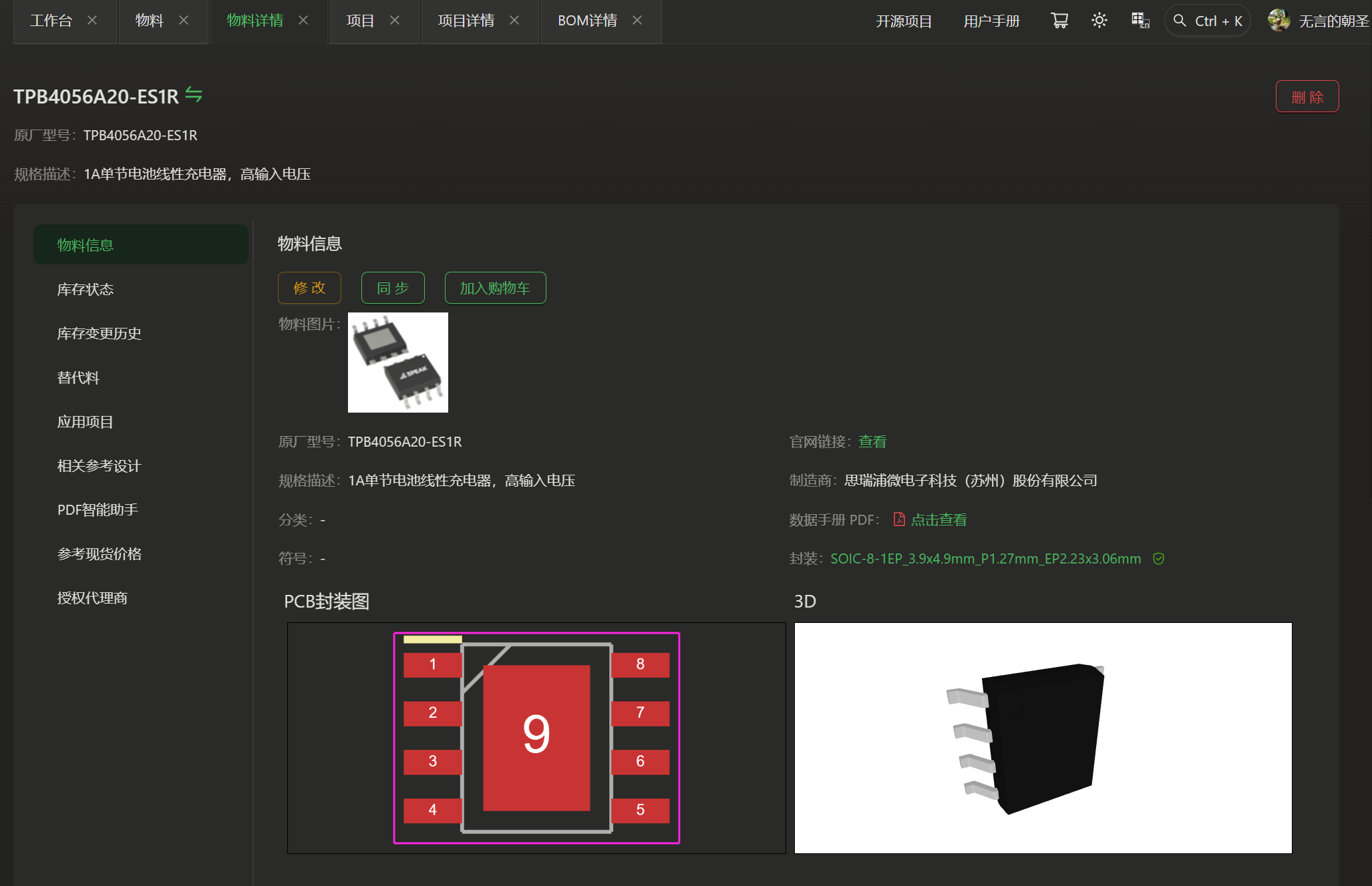
Task: Click the verified shield icon after footprint name
Action: tap(1159, 559)
